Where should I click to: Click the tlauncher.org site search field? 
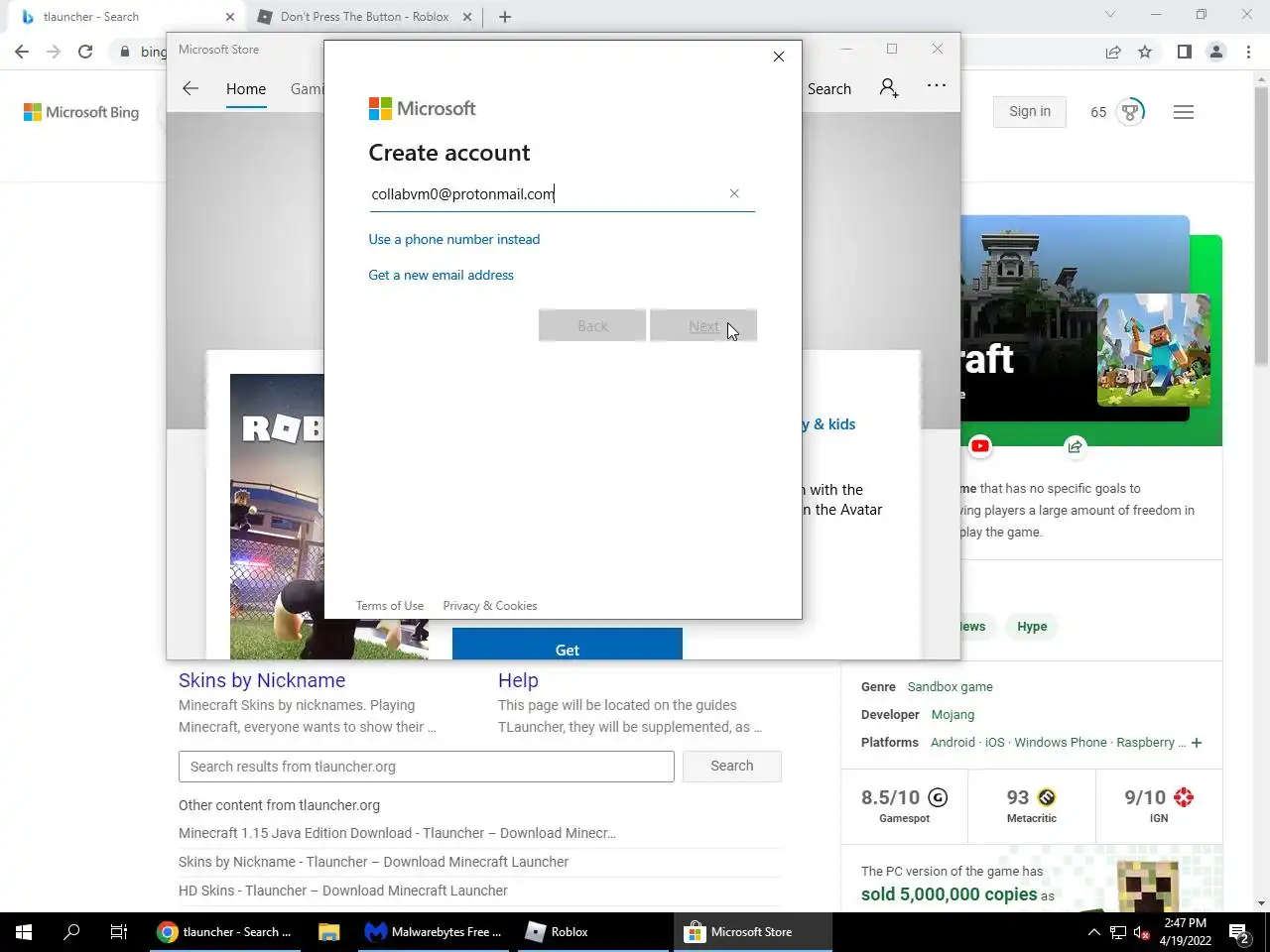tap(427, 767)
